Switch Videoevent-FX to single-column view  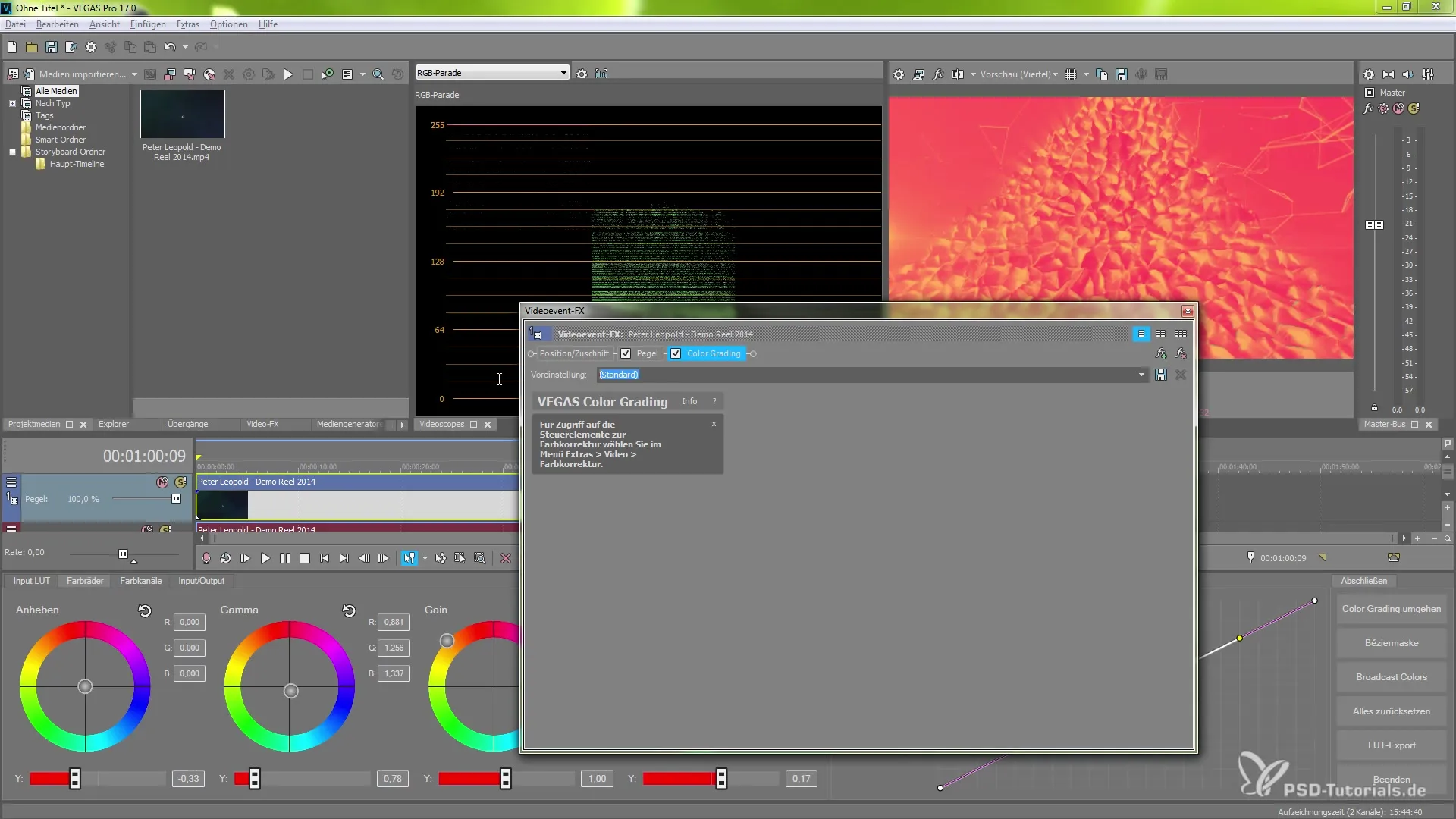1141,334
